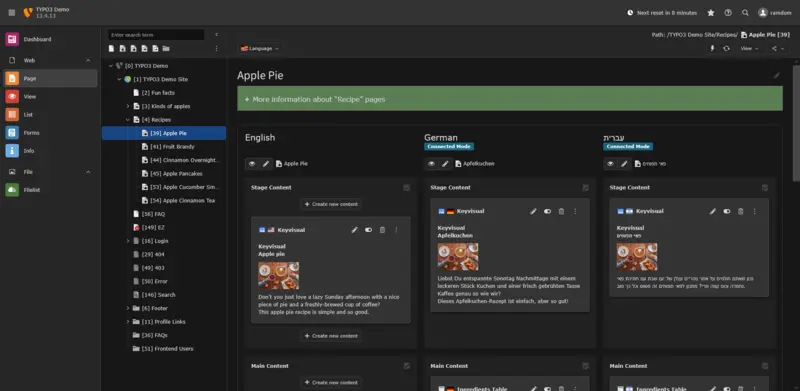Collapse the page tree panel arrow

click(216, 35)
